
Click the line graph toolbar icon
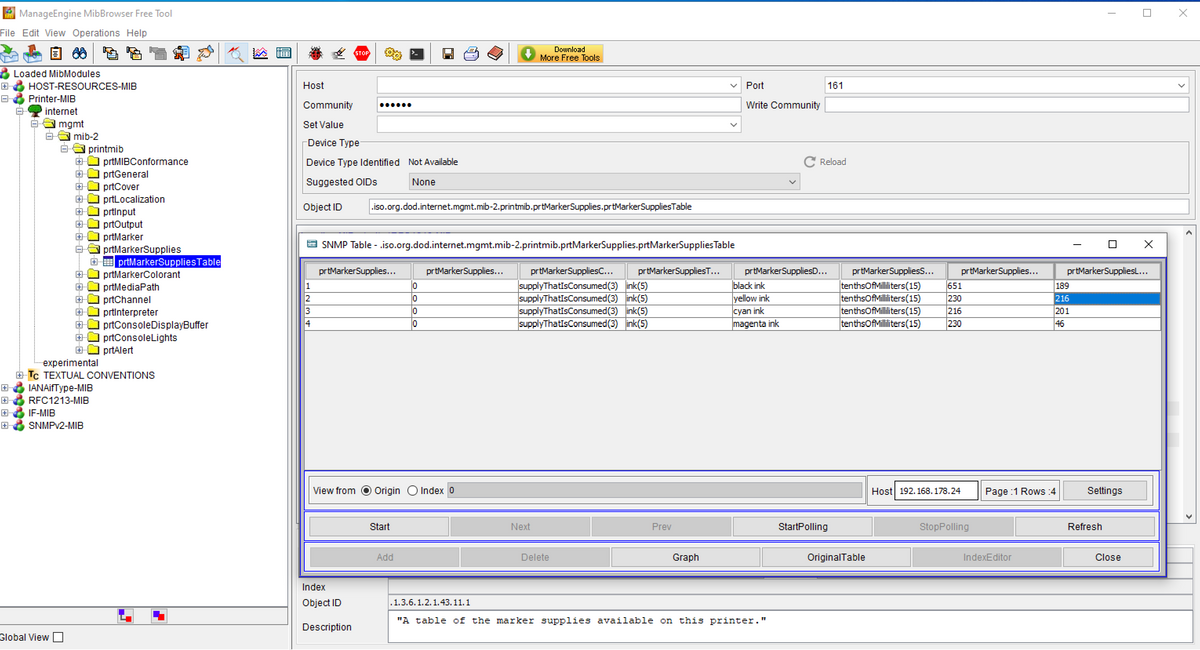[x=260, y=53]
